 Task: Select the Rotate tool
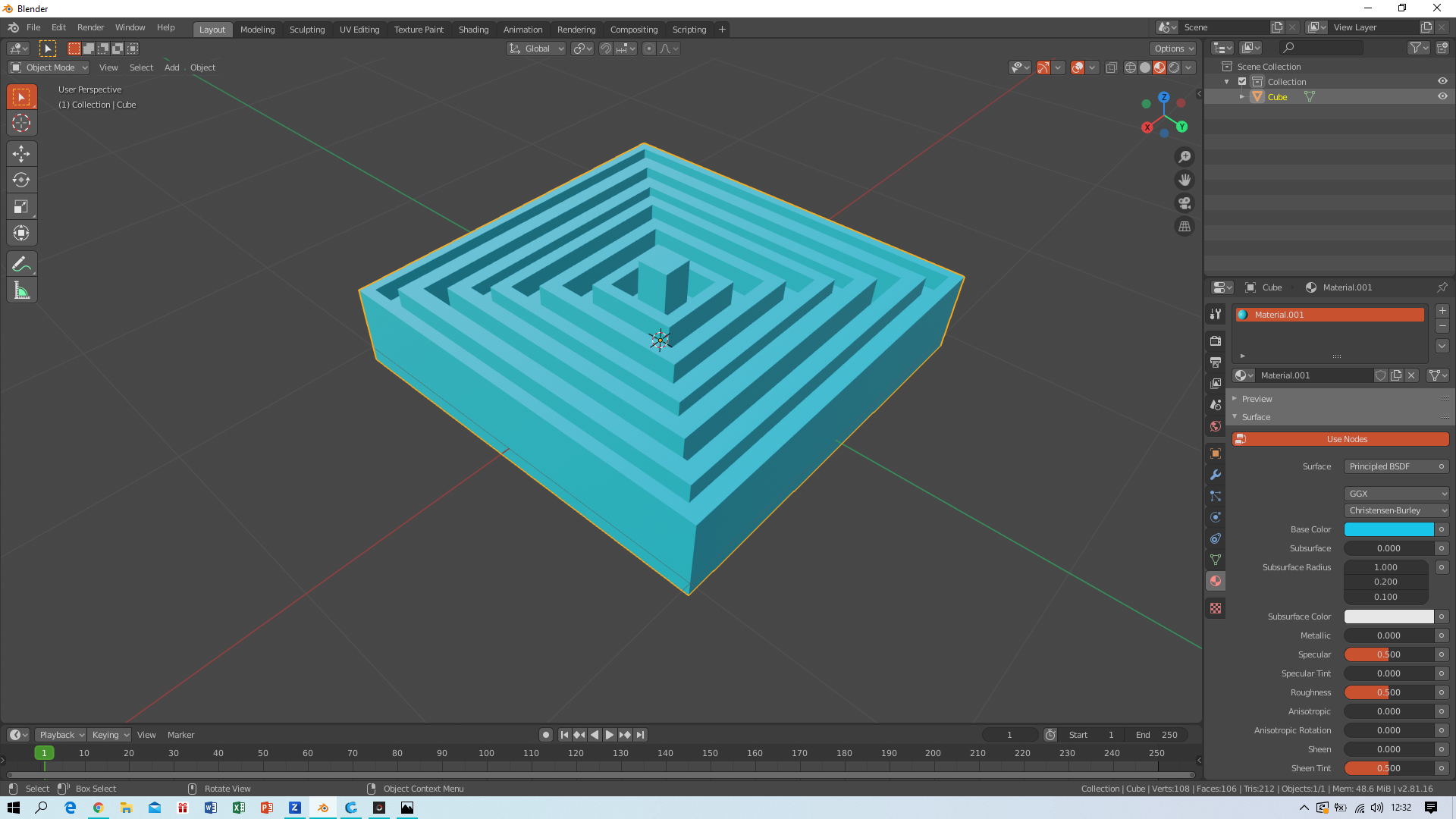21,180
